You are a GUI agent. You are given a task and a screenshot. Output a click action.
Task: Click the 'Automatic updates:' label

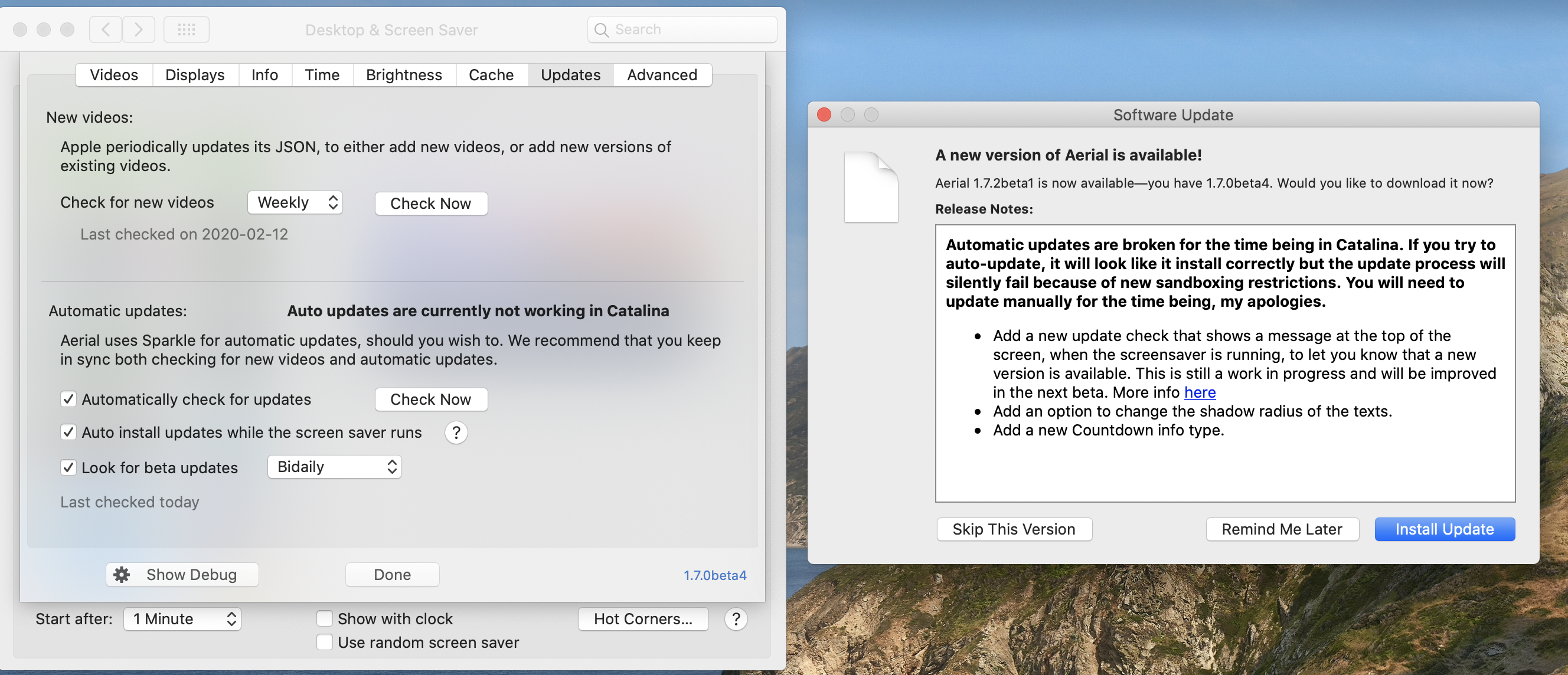[x=118, y=311]
